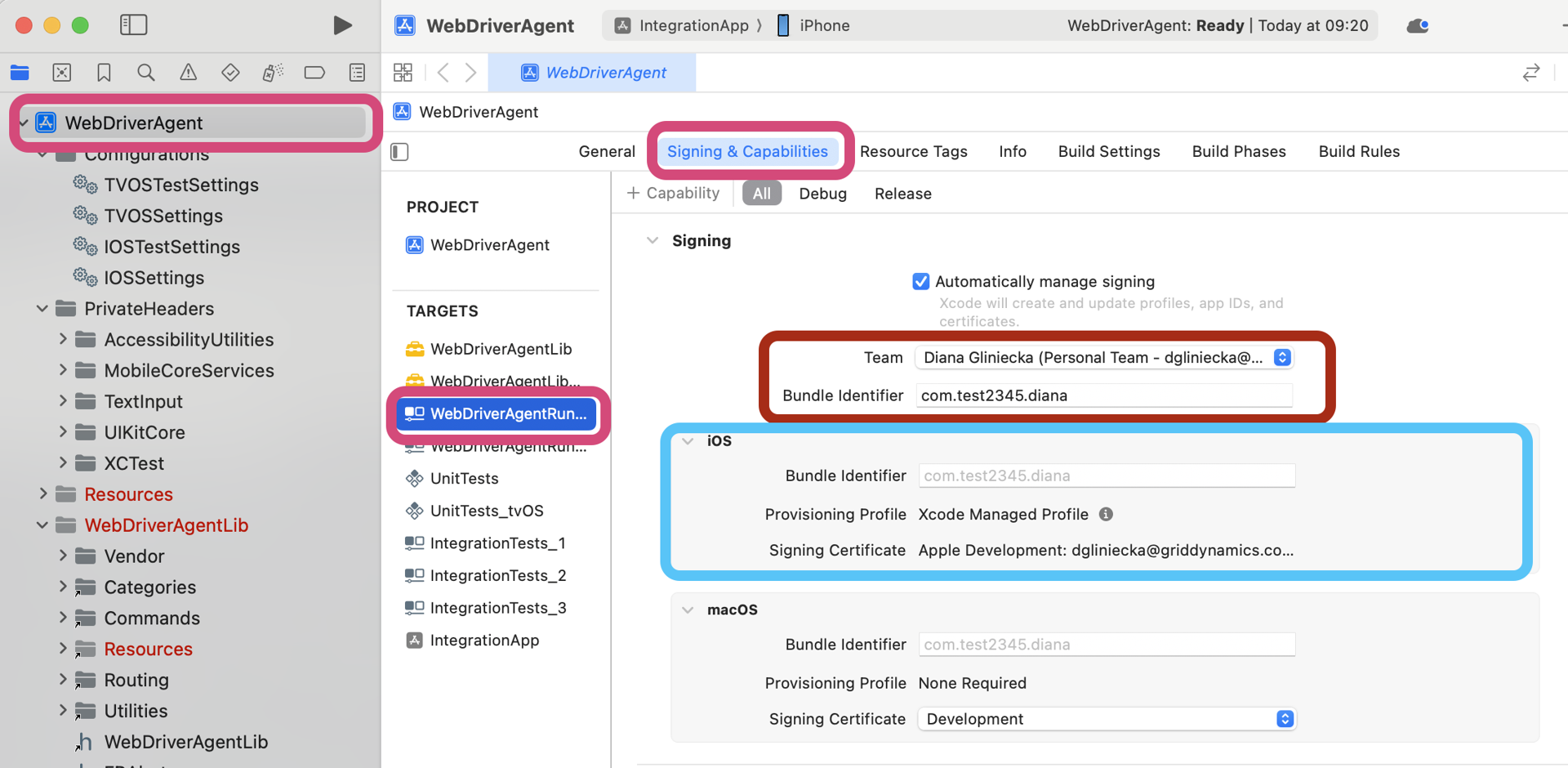Image resolution: width=1568 pixels, height=768 pixels.
Task: Expand the Vendor folder
Action: pyautogui.click(x=63, y=556)
